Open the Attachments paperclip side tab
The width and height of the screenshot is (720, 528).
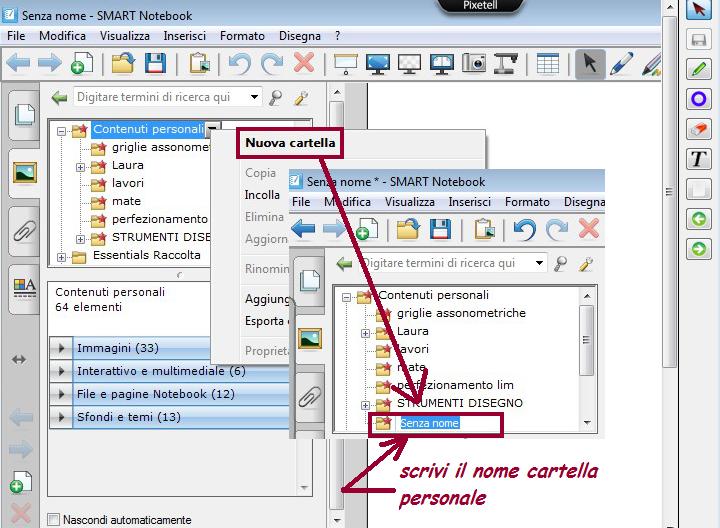click(x=24, y=230)
